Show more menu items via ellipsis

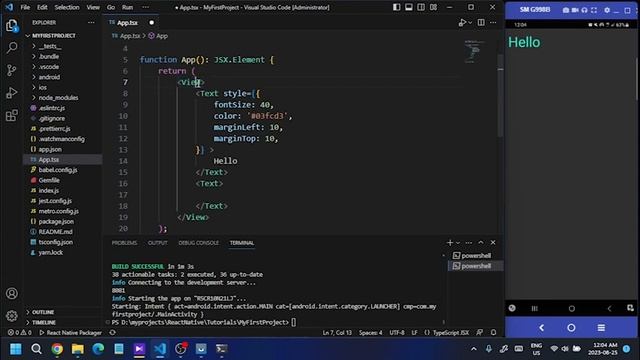point(145,7)
